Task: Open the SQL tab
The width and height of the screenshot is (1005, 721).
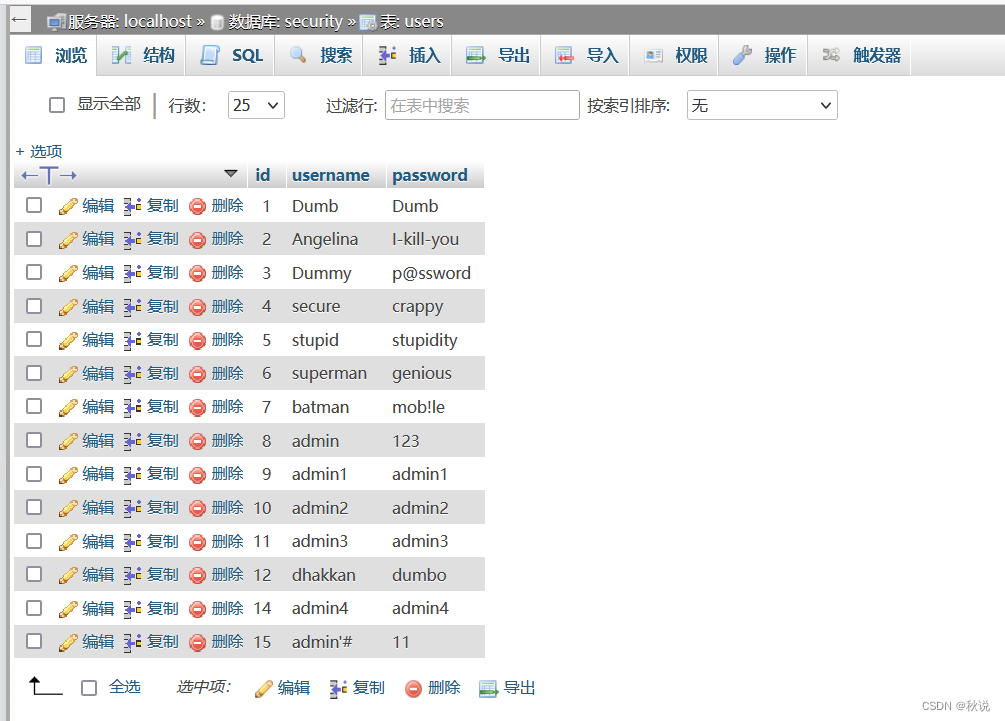Action: coord(232,56)
